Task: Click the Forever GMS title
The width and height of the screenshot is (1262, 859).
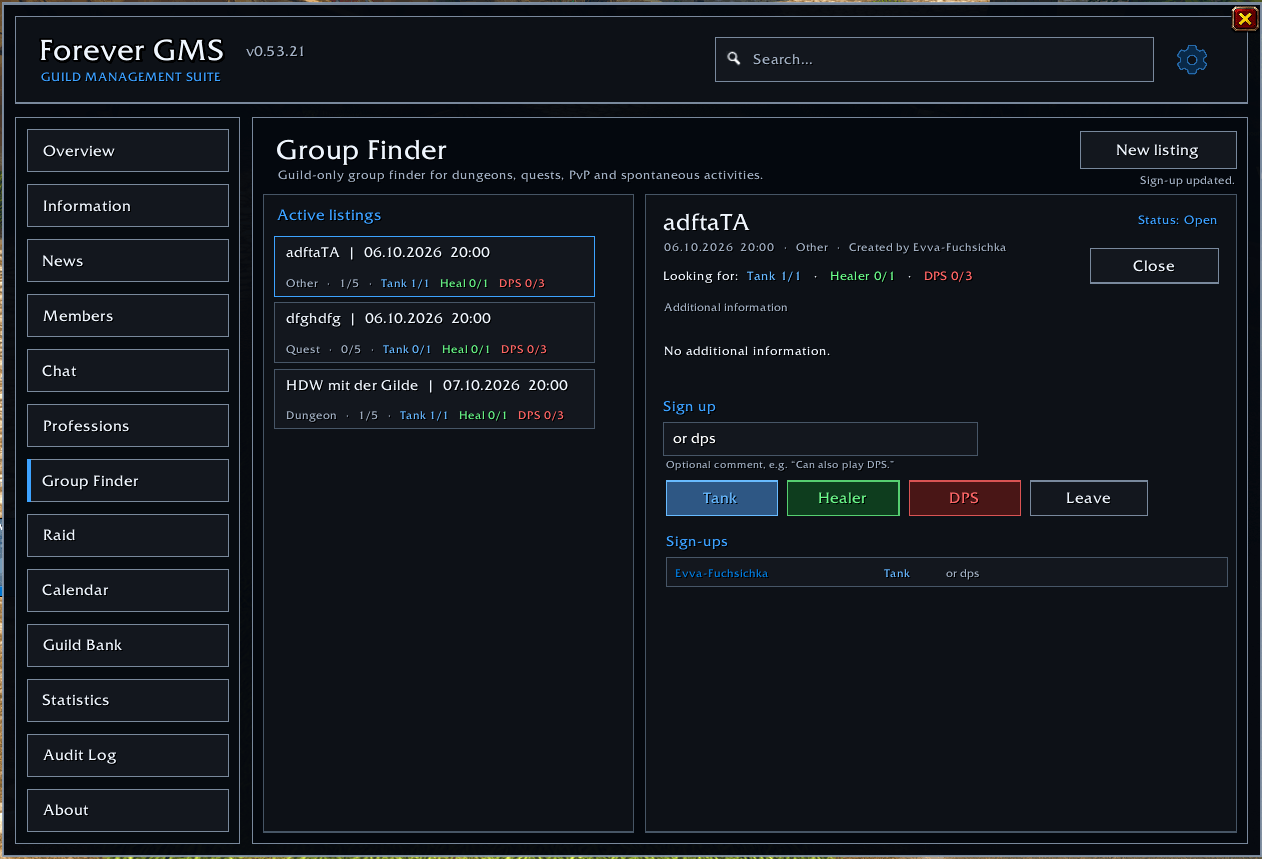Action: tap(131, 50)
